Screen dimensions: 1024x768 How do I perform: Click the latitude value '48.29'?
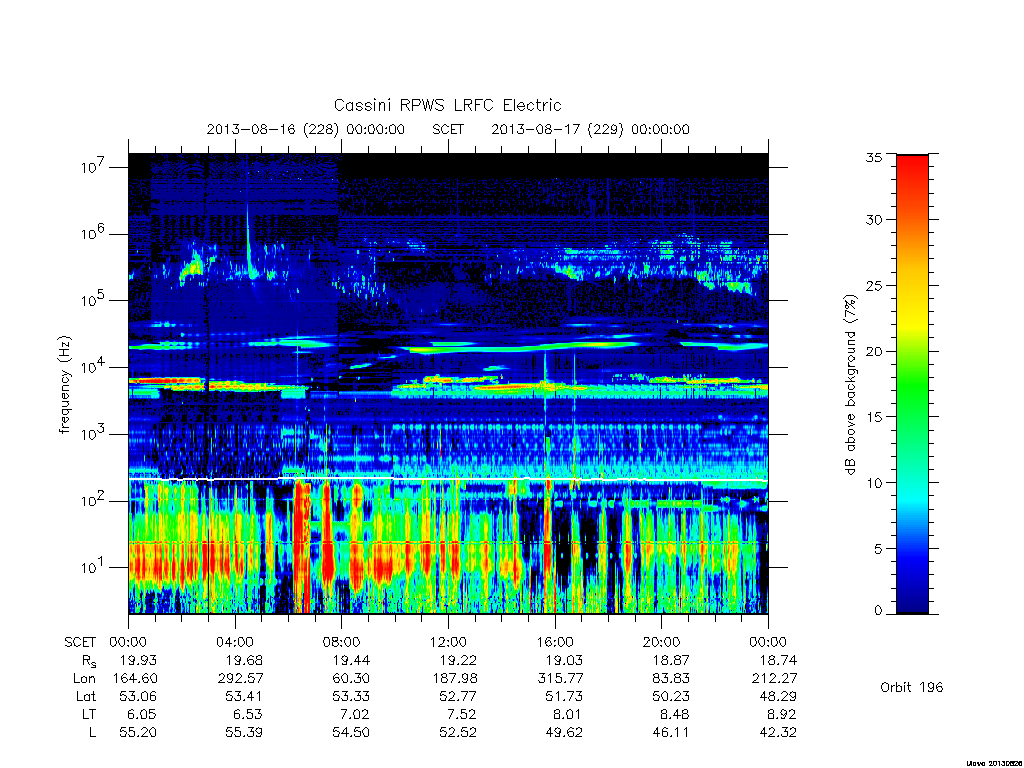tap(778, 696)
